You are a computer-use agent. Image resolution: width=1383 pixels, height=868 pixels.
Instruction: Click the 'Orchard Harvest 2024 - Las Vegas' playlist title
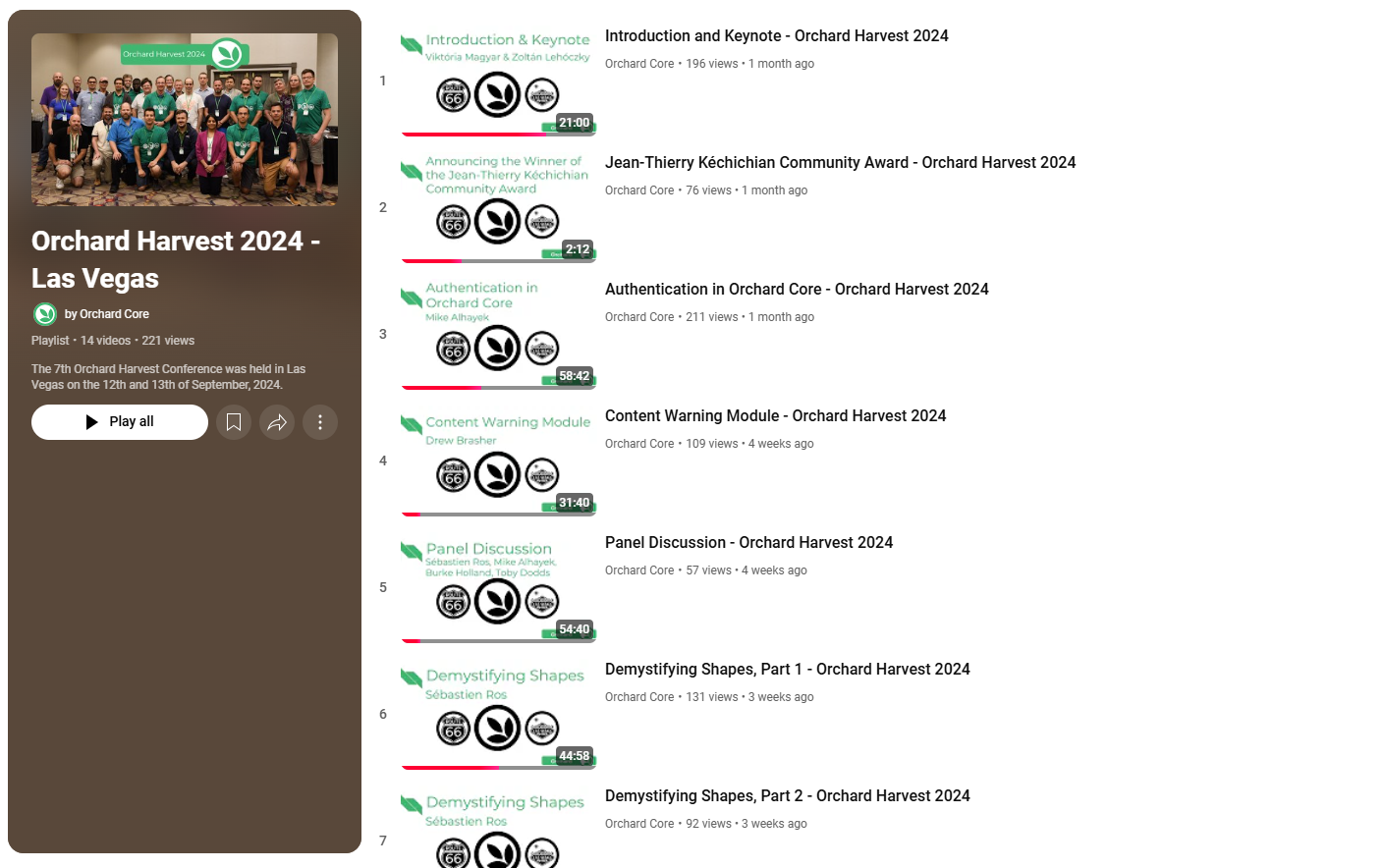[176, 260]
